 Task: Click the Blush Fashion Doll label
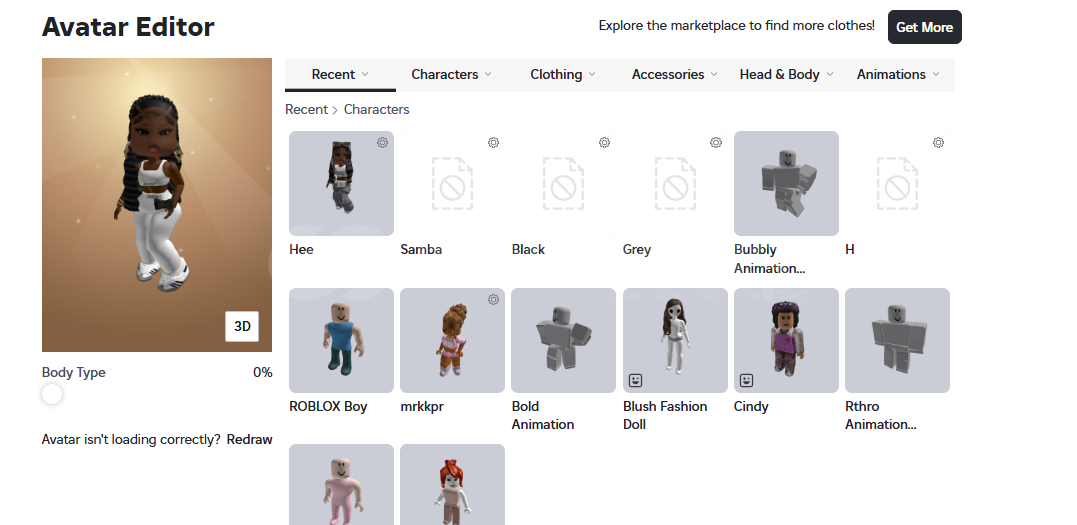[x=665, y=415]
